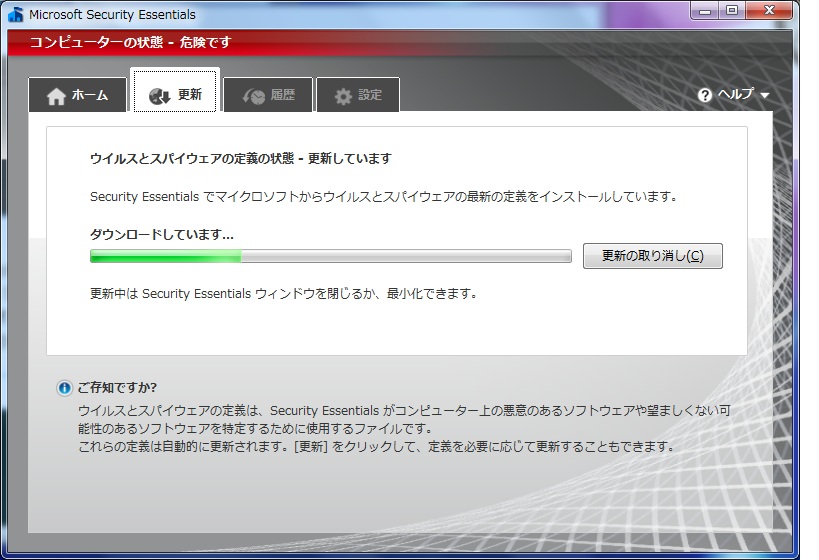This screenshot has height=560, width=819.
Task: Select the 更新 tab
Action: (x=175, y=90)
